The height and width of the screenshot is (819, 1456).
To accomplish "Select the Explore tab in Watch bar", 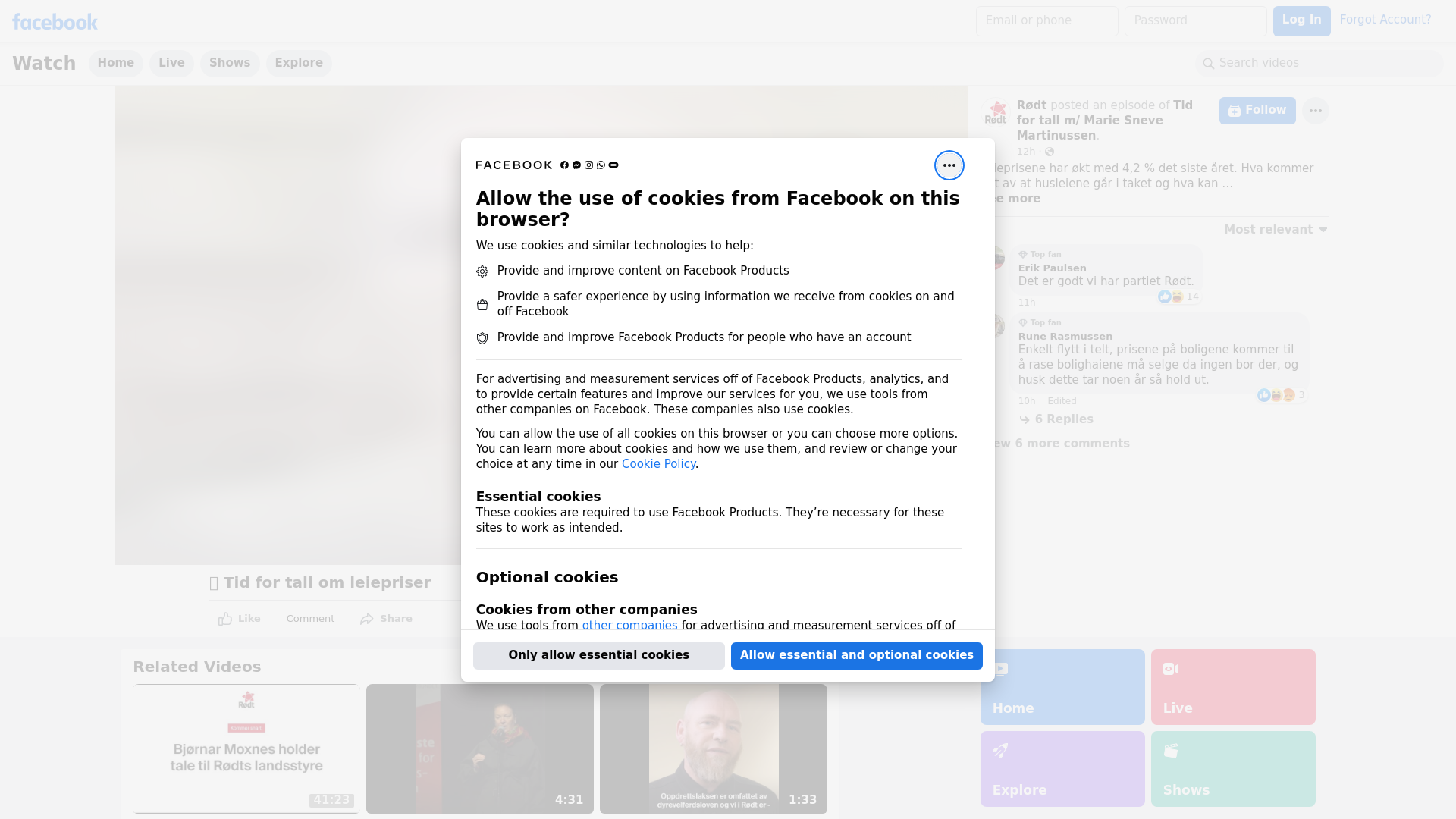I will [x=299, y=64].
